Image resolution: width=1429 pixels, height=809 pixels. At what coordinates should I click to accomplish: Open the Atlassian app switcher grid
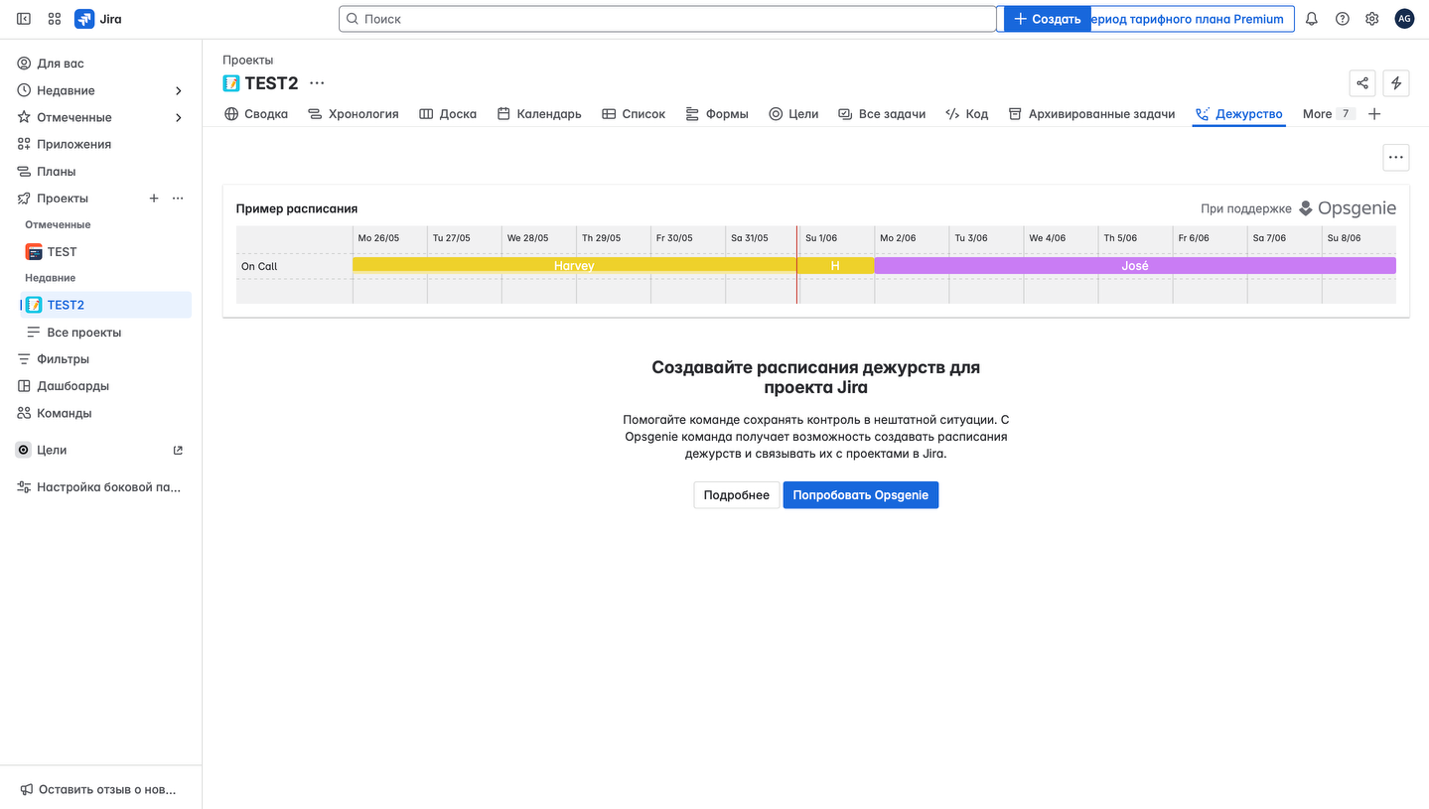coord(54,18)
